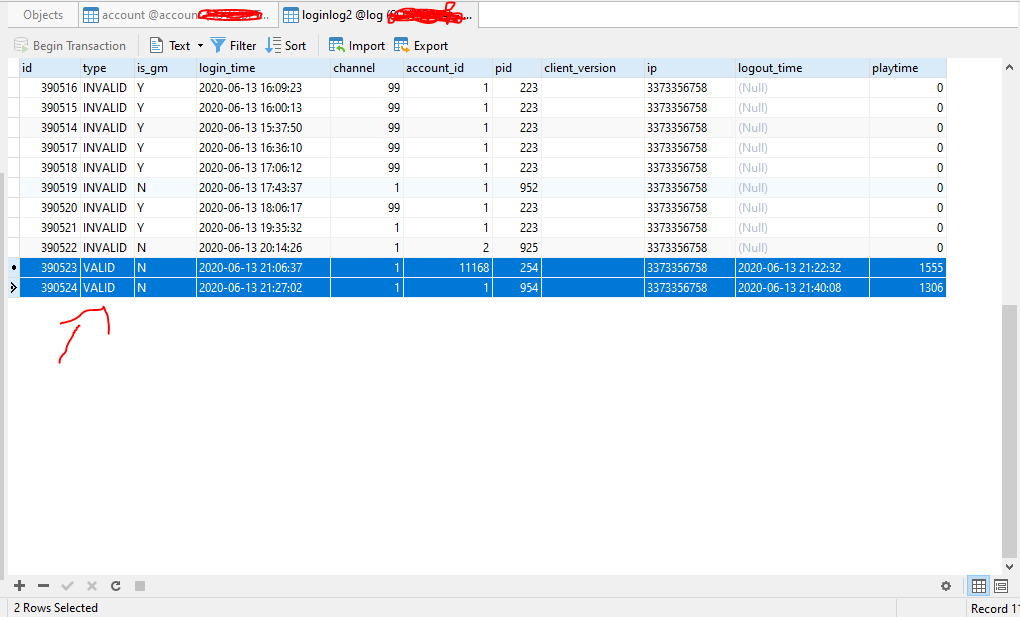The image size is (1020, 617).
Task: Open the grid settings gear icon
Action: 946,586
